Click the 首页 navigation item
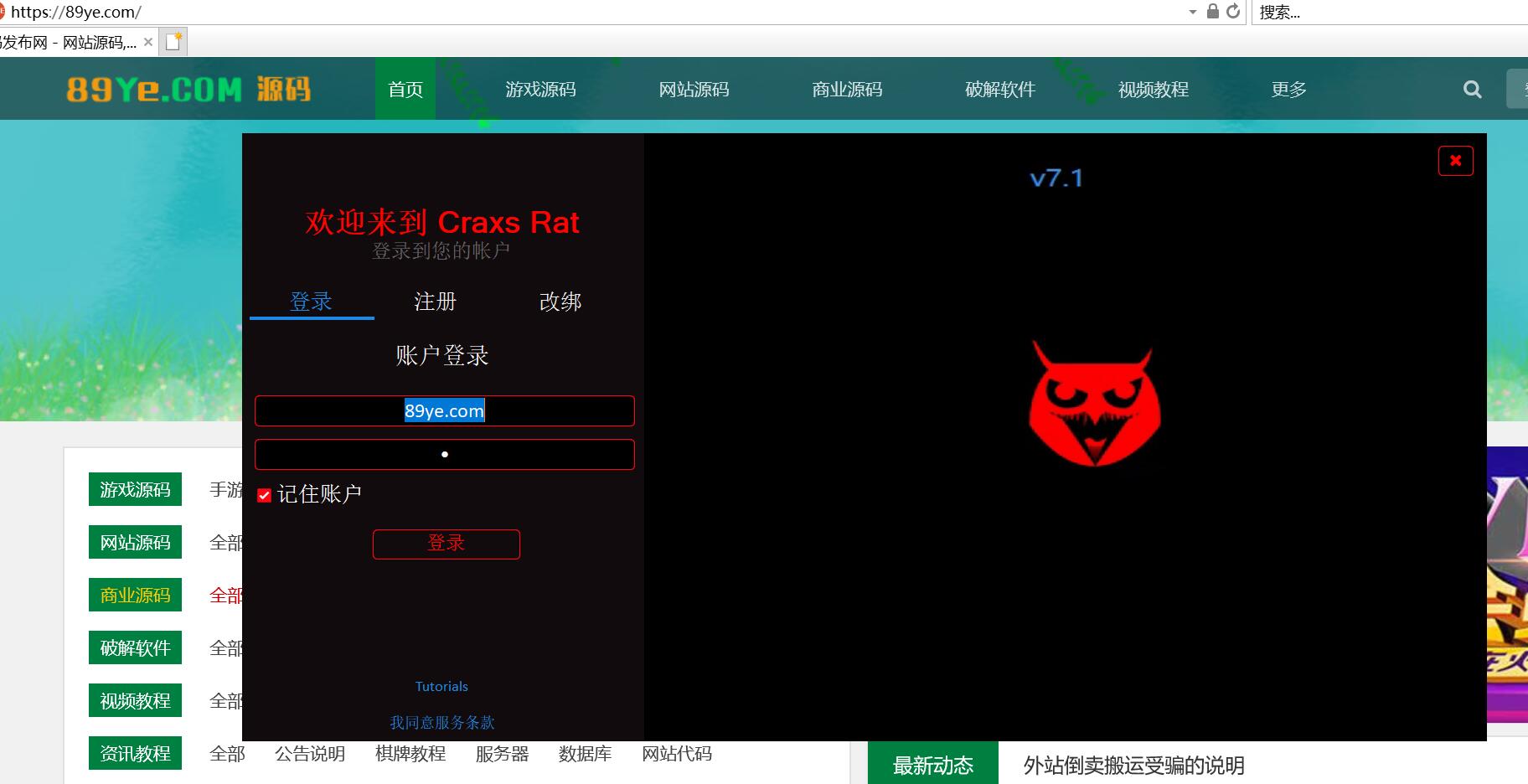 tap(405, 89)
